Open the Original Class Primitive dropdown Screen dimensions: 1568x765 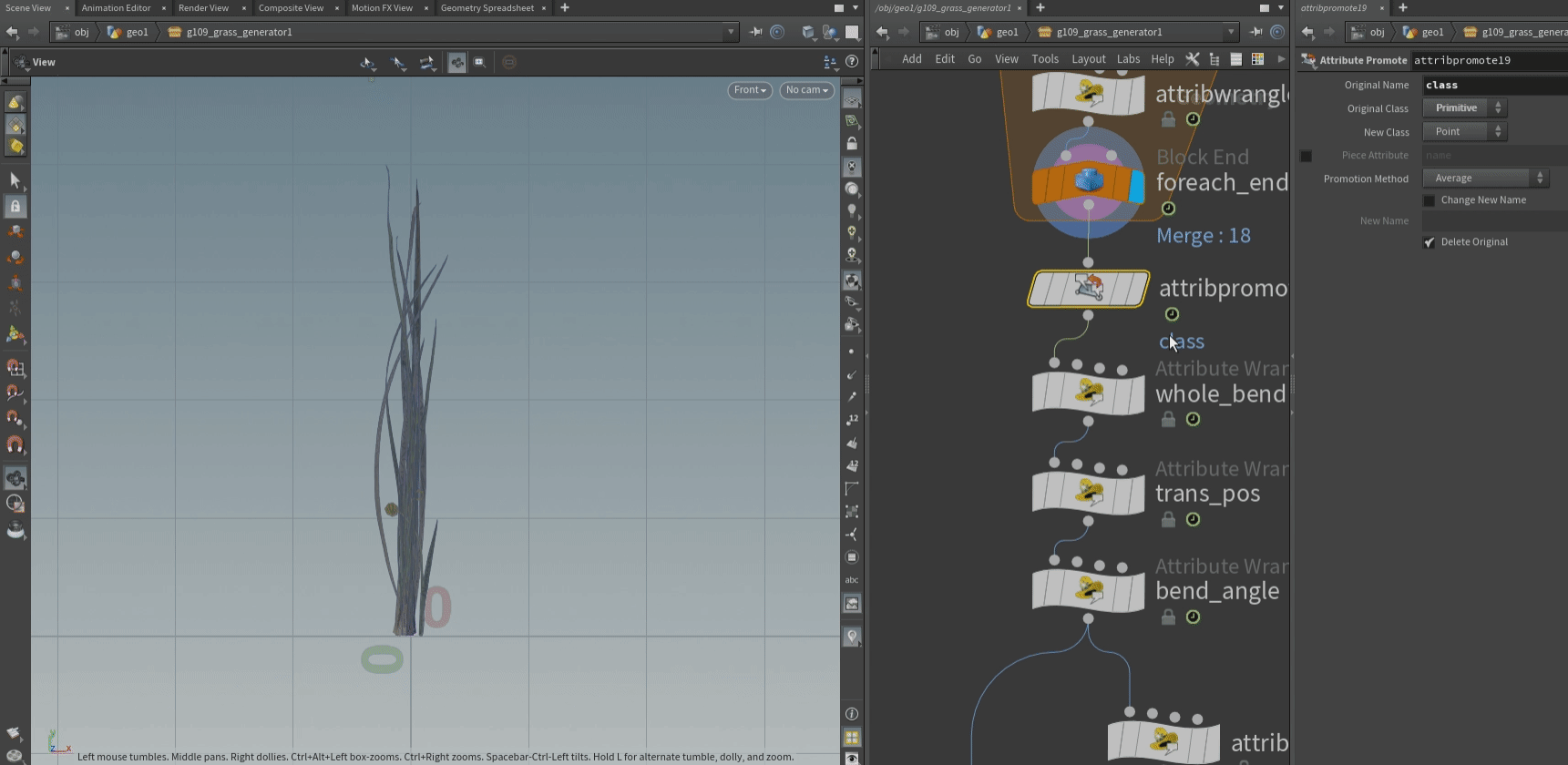pos(1464,108)
